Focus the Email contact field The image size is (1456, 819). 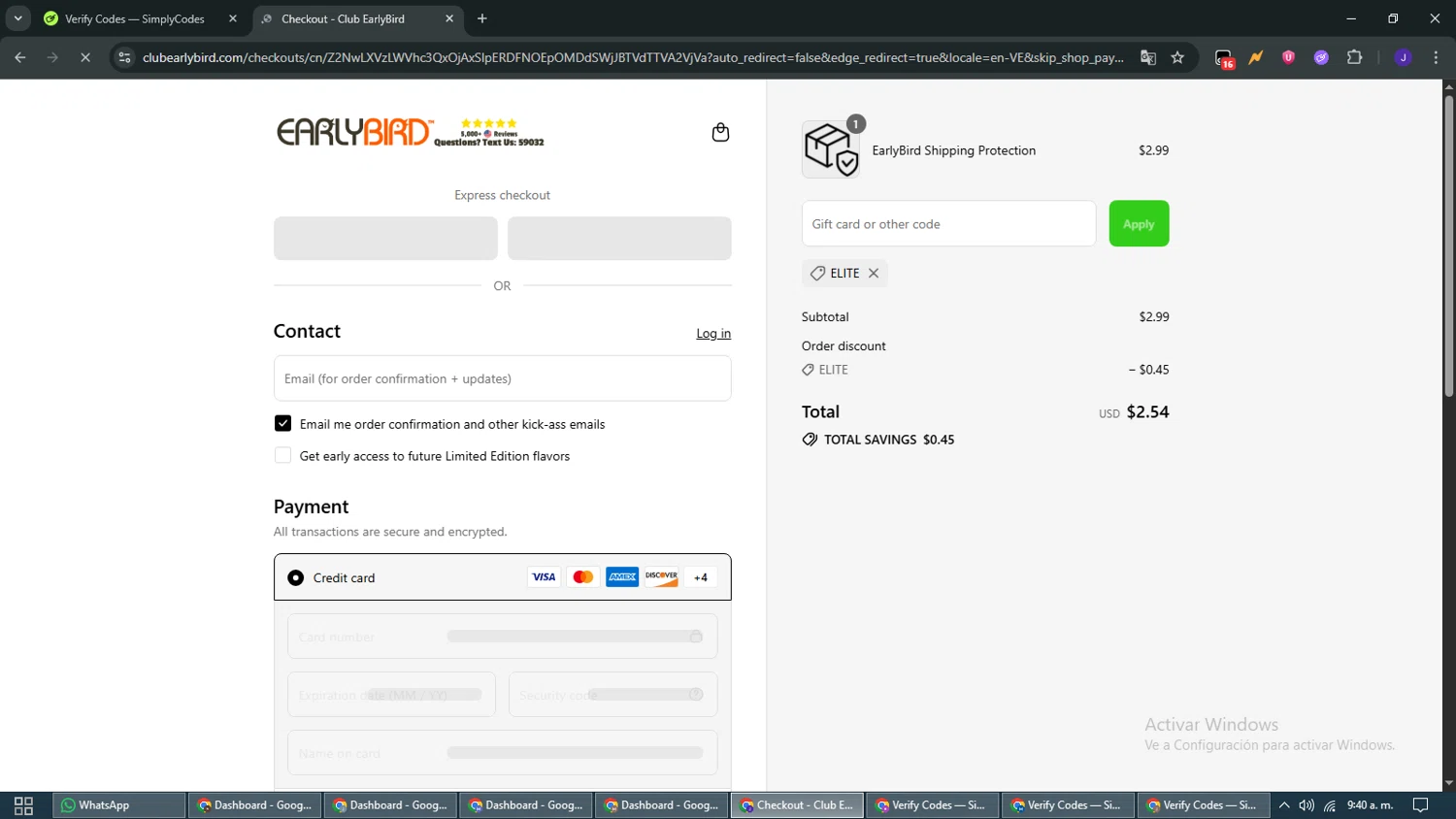pyautogui.click(x=502, y=378)
